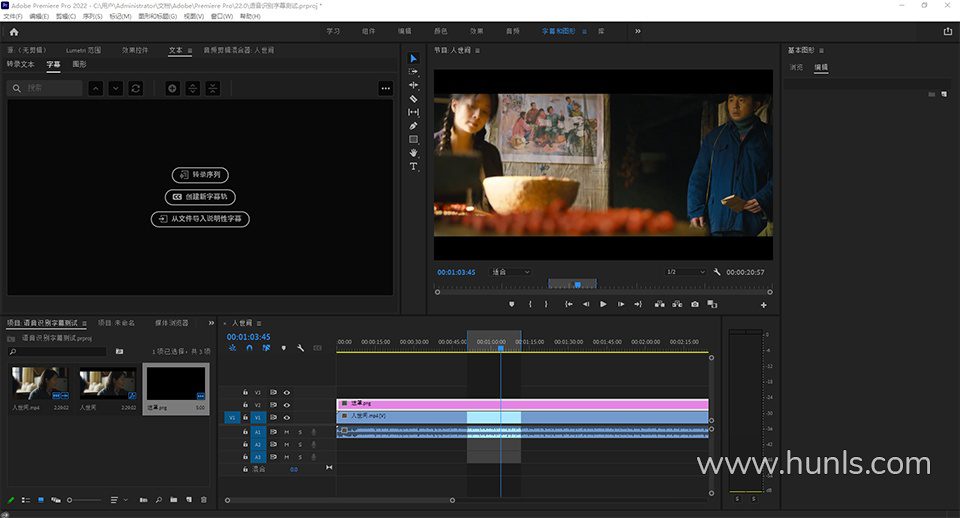Activate the Razor tool

click(x=413, y=99)
